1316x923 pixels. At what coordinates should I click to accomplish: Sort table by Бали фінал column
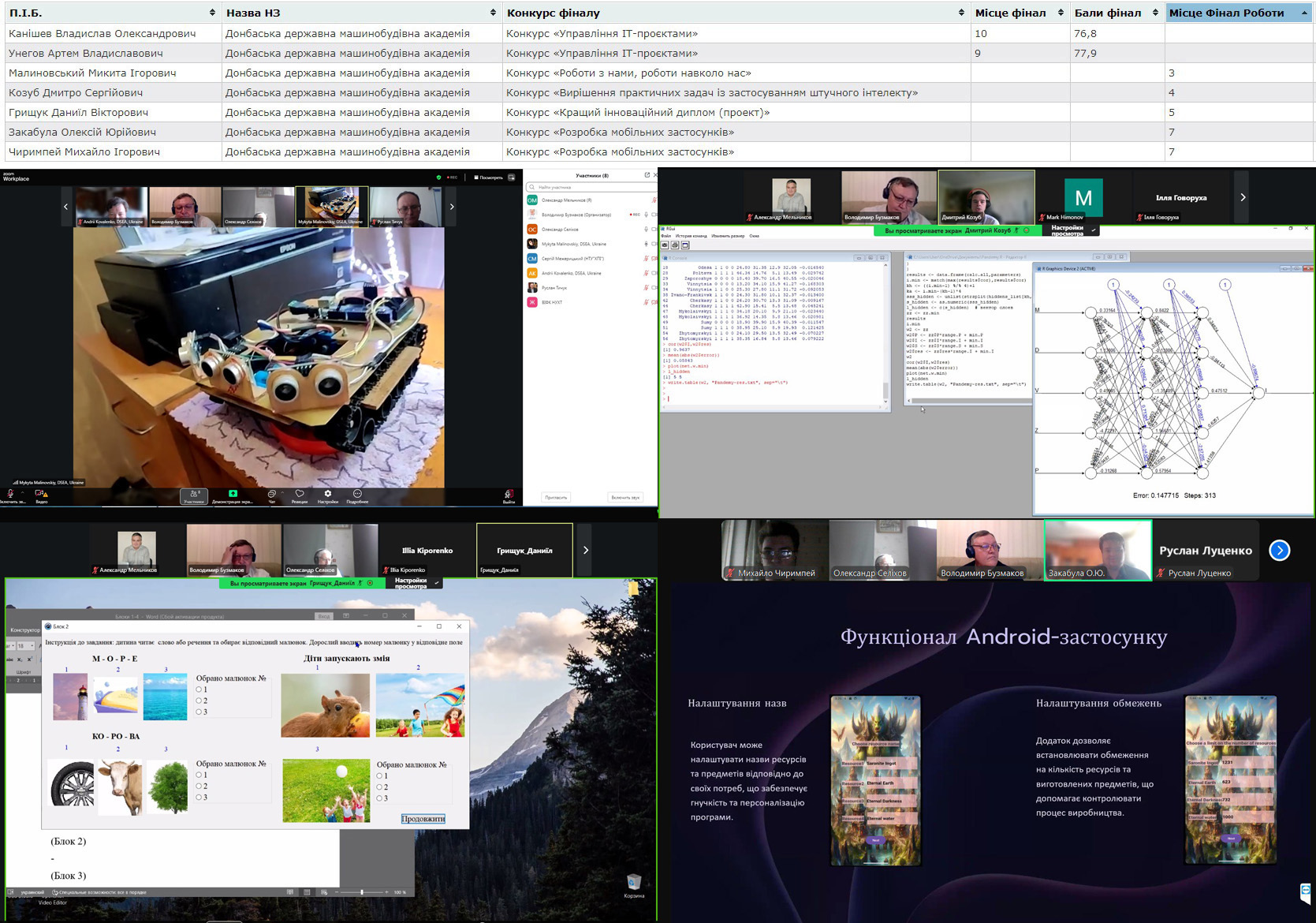click(1116, 13)
